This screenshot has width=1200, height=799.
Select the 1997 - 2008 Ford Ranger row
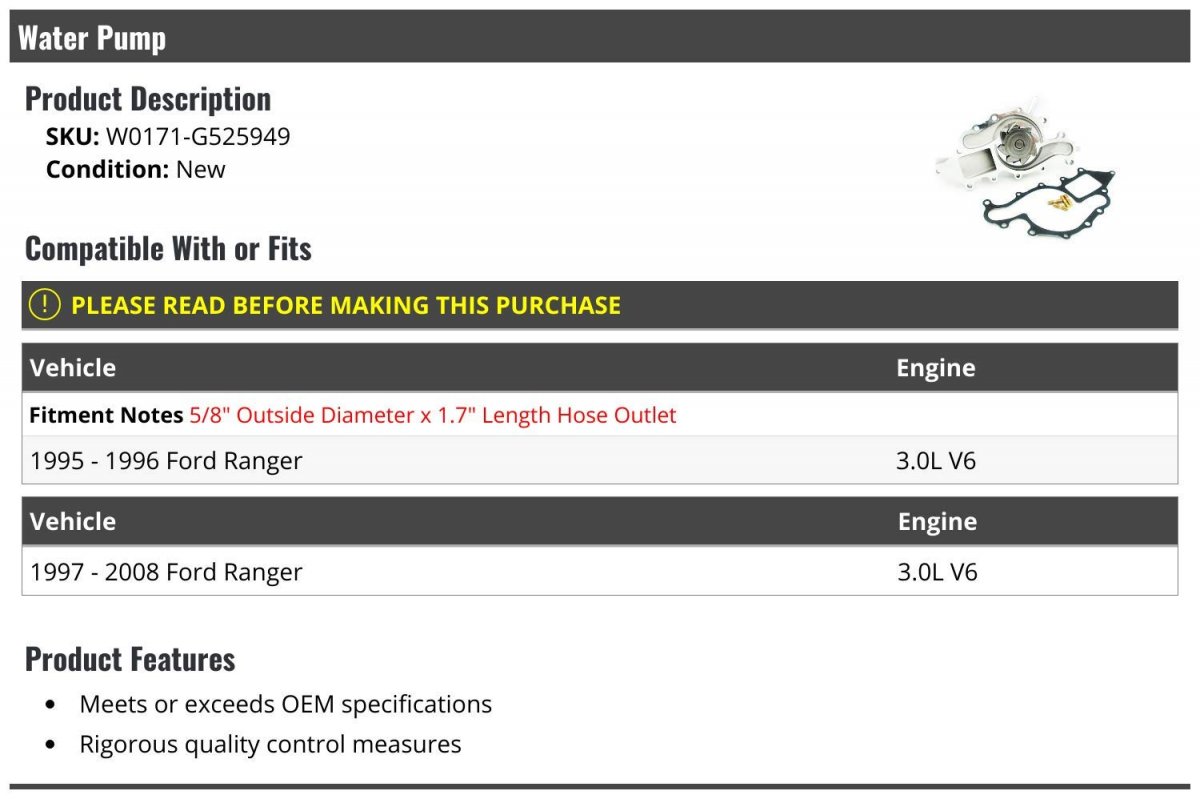(166, 572)
